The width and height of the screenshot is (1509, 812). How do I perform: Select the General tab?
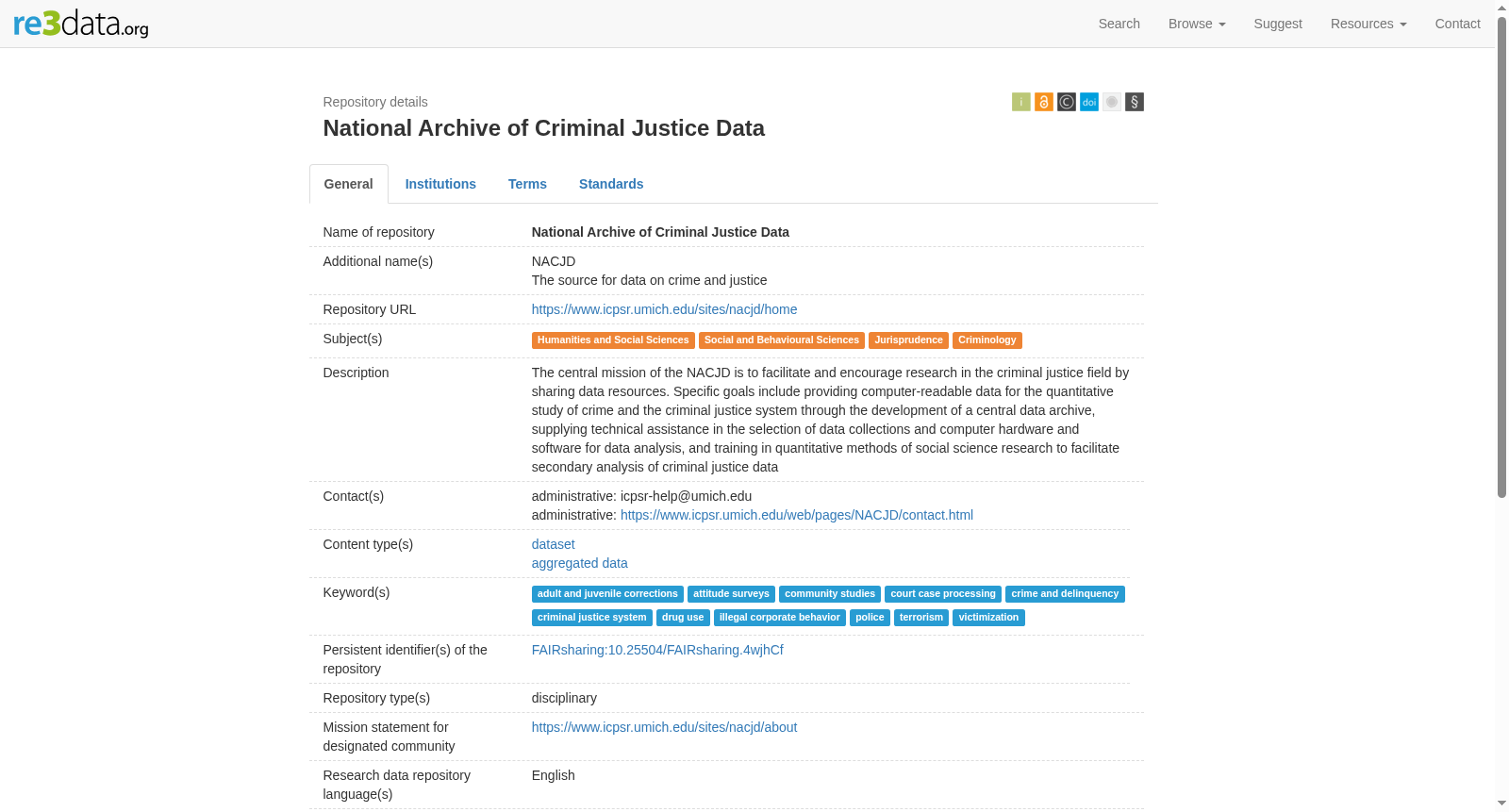(349, 184)
